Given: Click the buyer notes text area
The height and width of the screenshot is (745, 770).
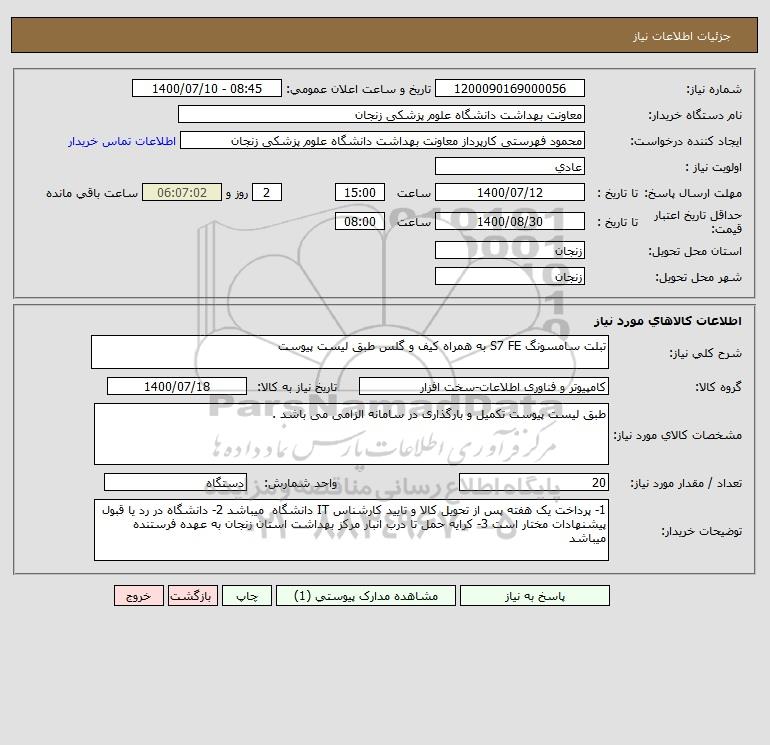Looking at the screenshot, I should (x=351, y=530).
